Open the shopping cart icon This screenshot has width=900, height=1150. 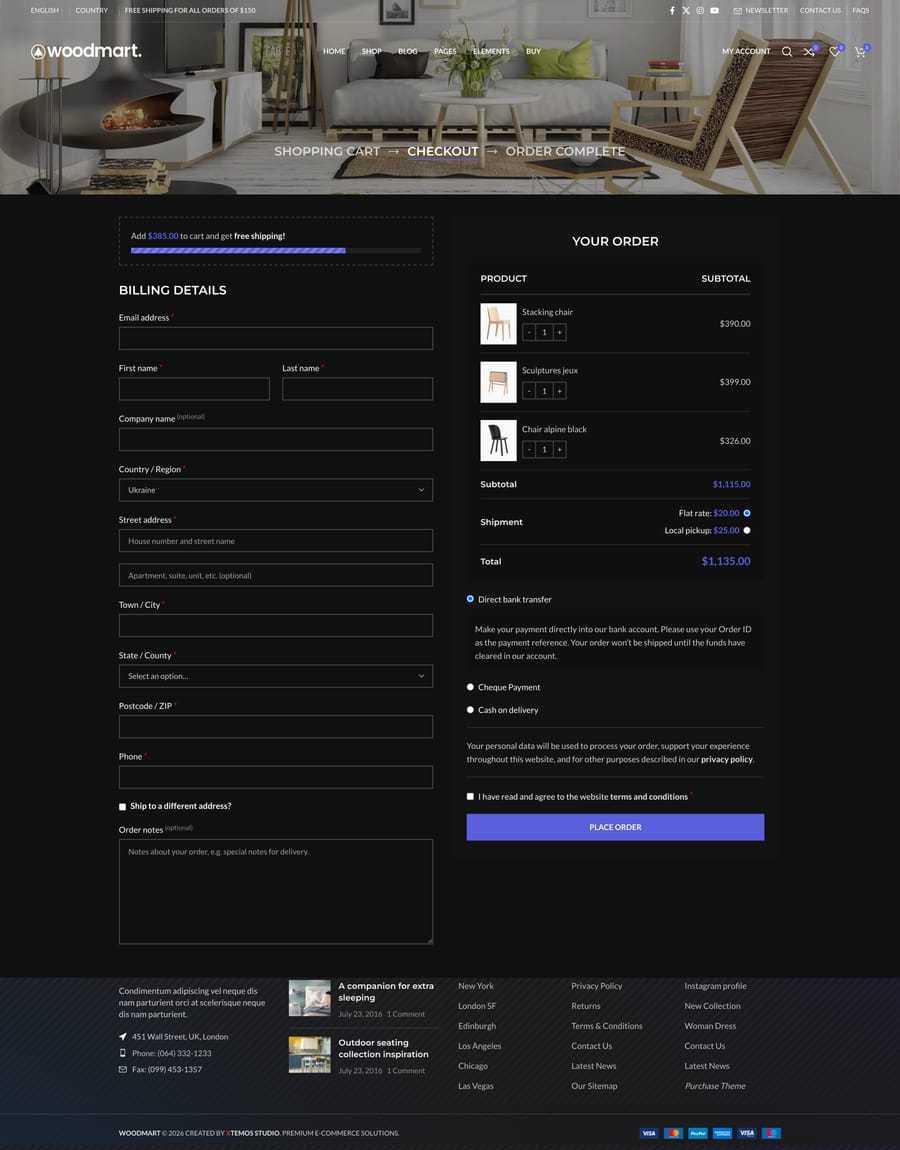coord(860,51)
